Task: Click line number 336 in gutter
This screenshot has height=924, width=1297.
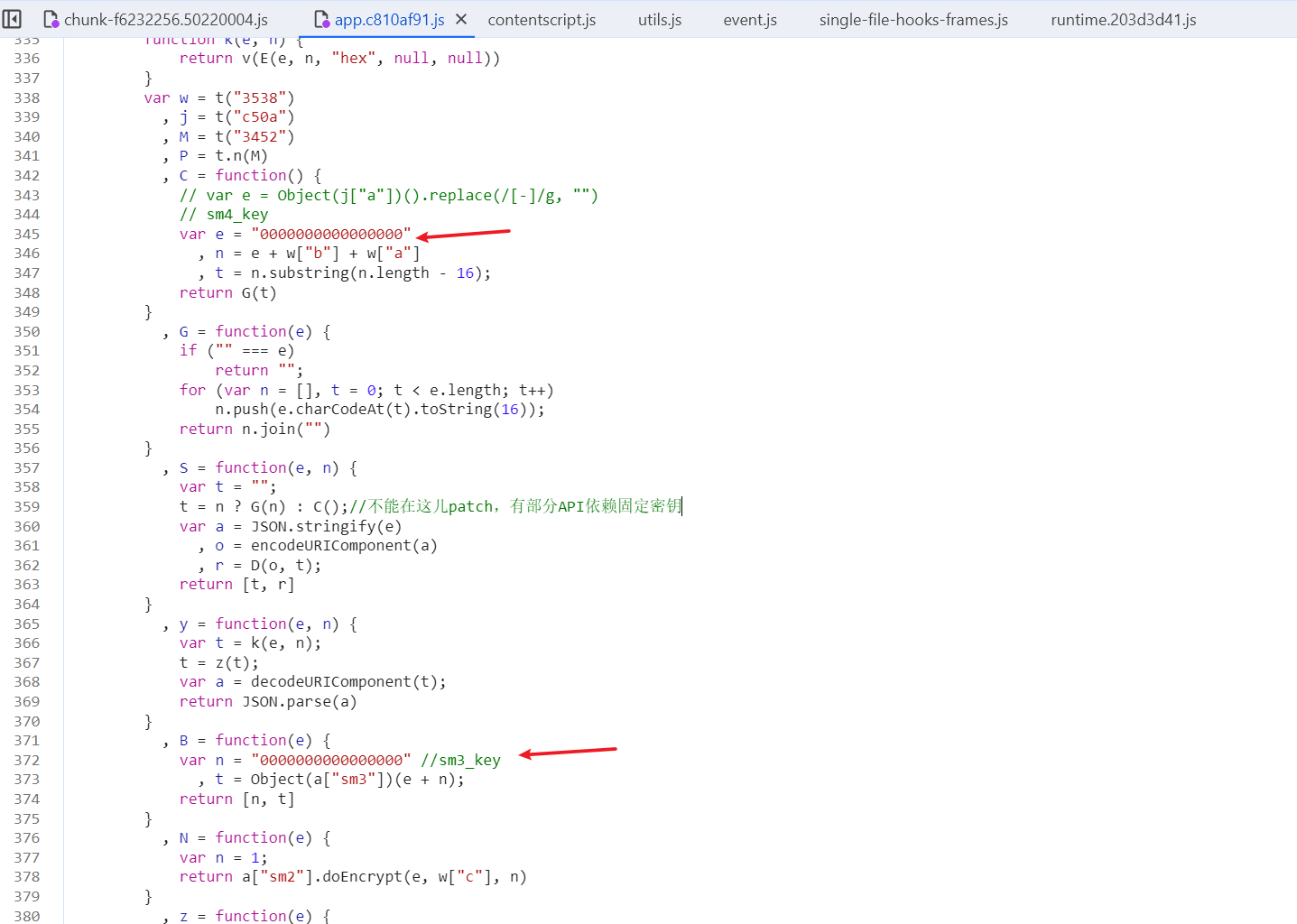Action: 27,59
